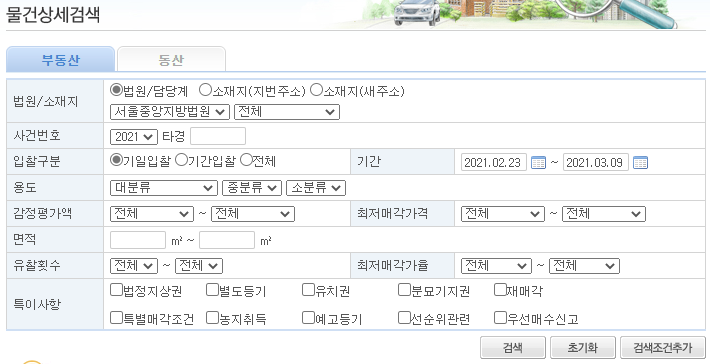Check the 별도등기 checkbox
Viewport: 710px width, 364px height.
[212, 290]
